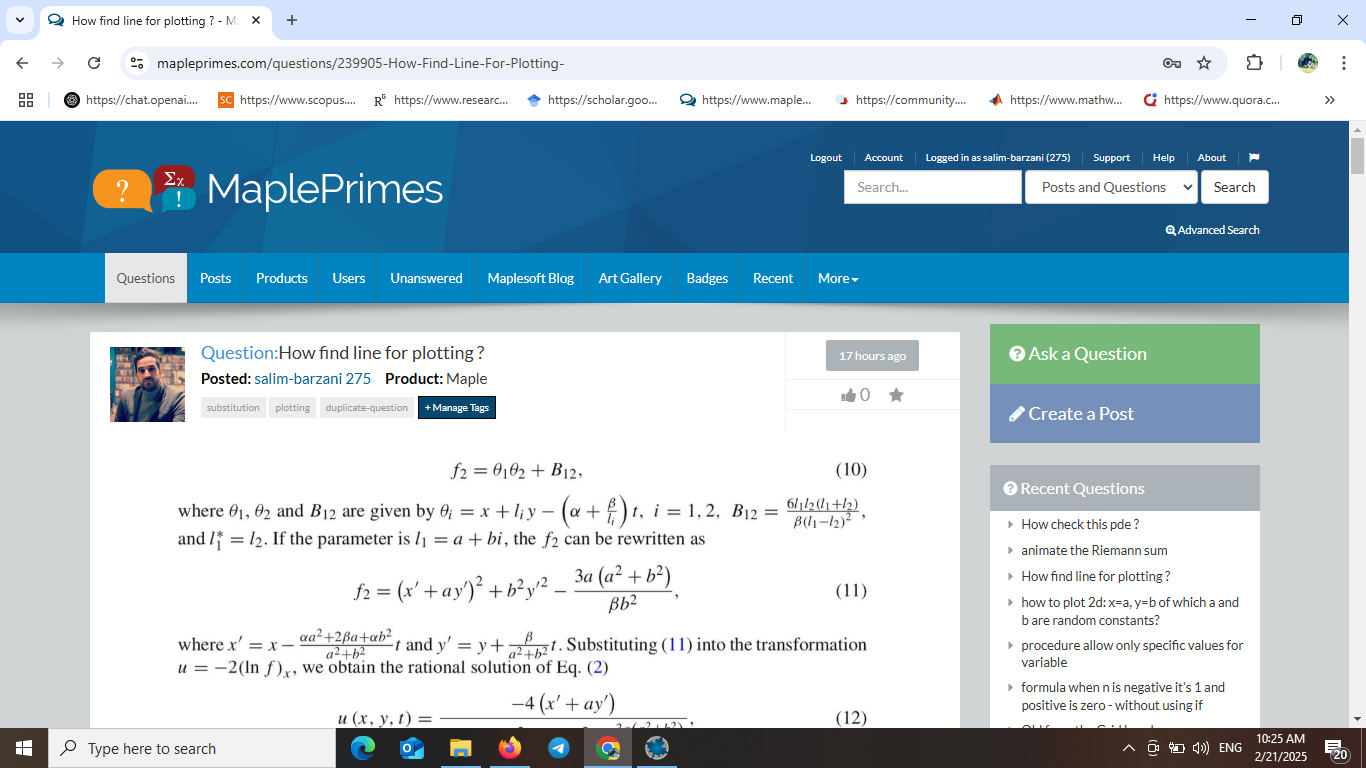The width and height of the screenshot is (1366, 768).
Task: Open Advanced Search link
Action: coord(1212,230)
